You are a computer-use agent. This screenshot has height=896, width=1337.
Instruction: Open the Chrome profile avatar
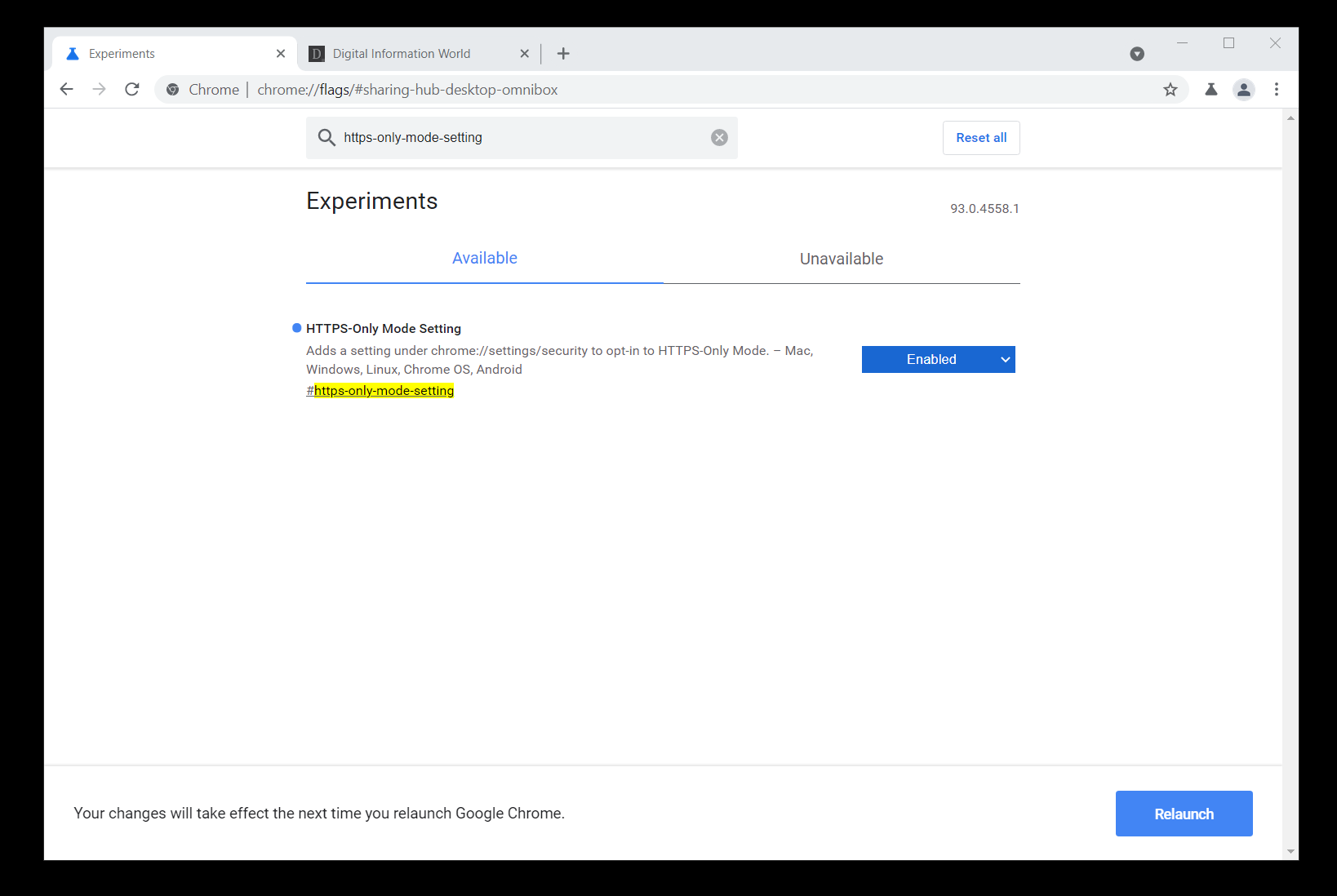[x=1243, y=90]
